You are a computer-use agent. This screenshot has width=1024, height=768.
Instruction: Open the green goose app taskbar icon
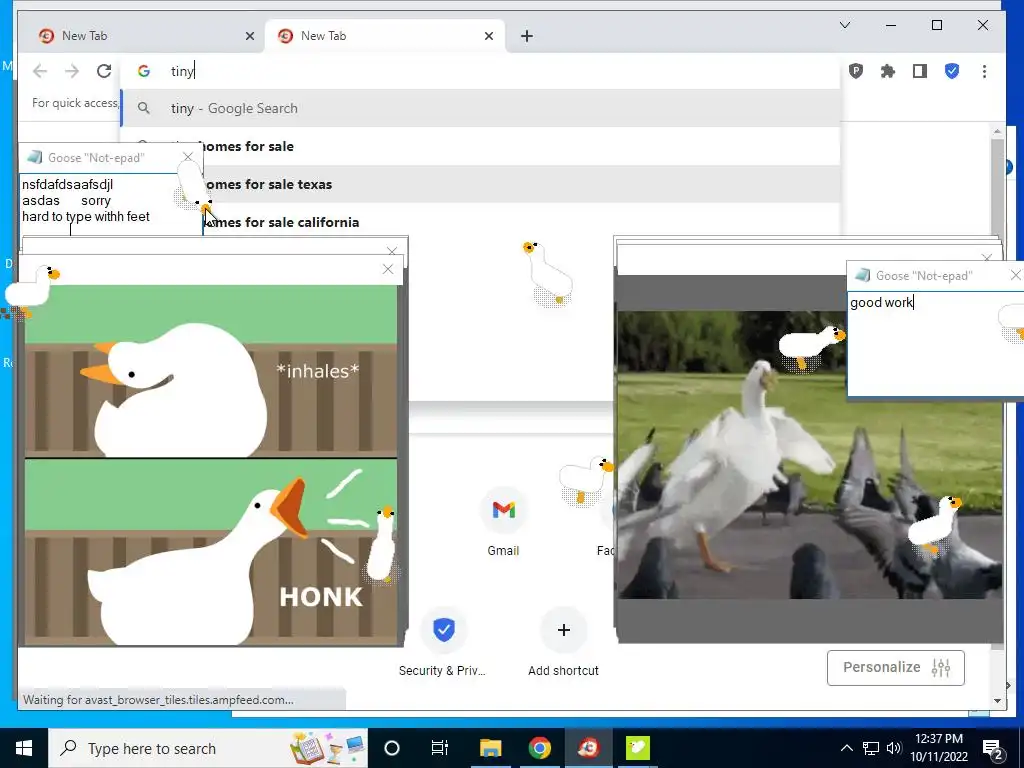pos(637,748)
